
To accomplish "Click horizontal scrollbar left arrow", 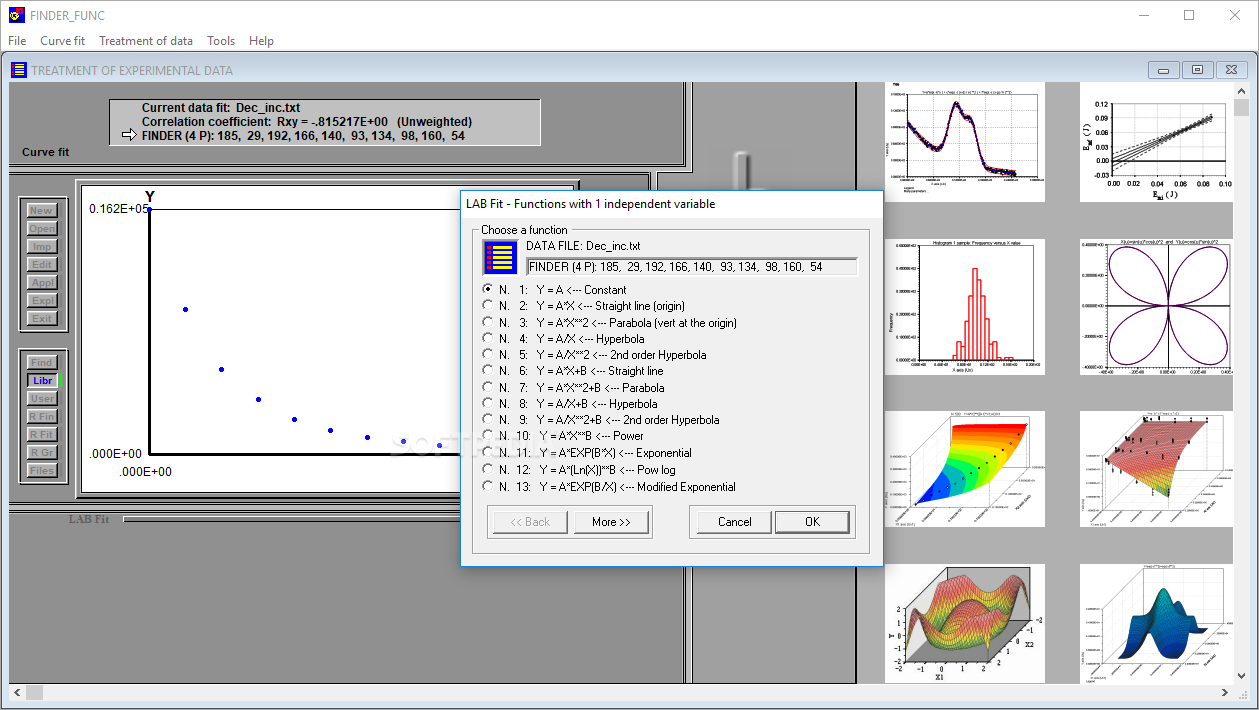I will tap(16, 692).
